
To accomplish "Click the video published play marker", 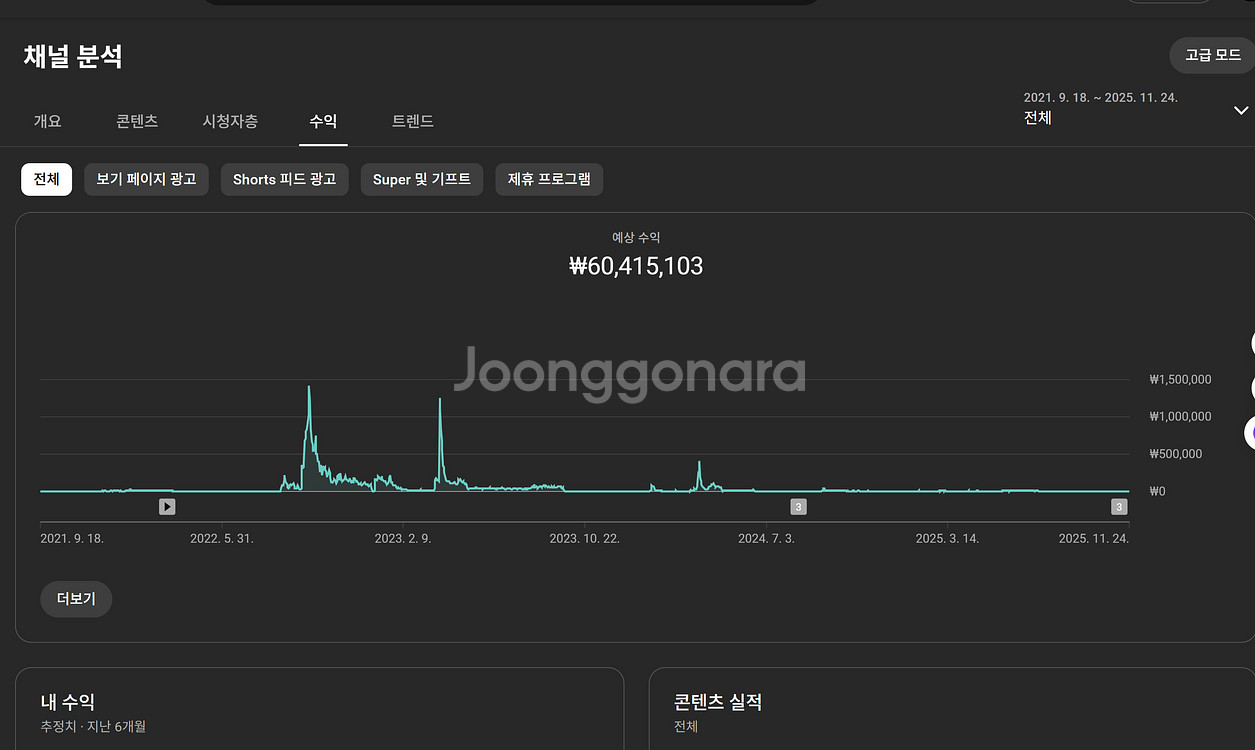I will tap(167, 507).
